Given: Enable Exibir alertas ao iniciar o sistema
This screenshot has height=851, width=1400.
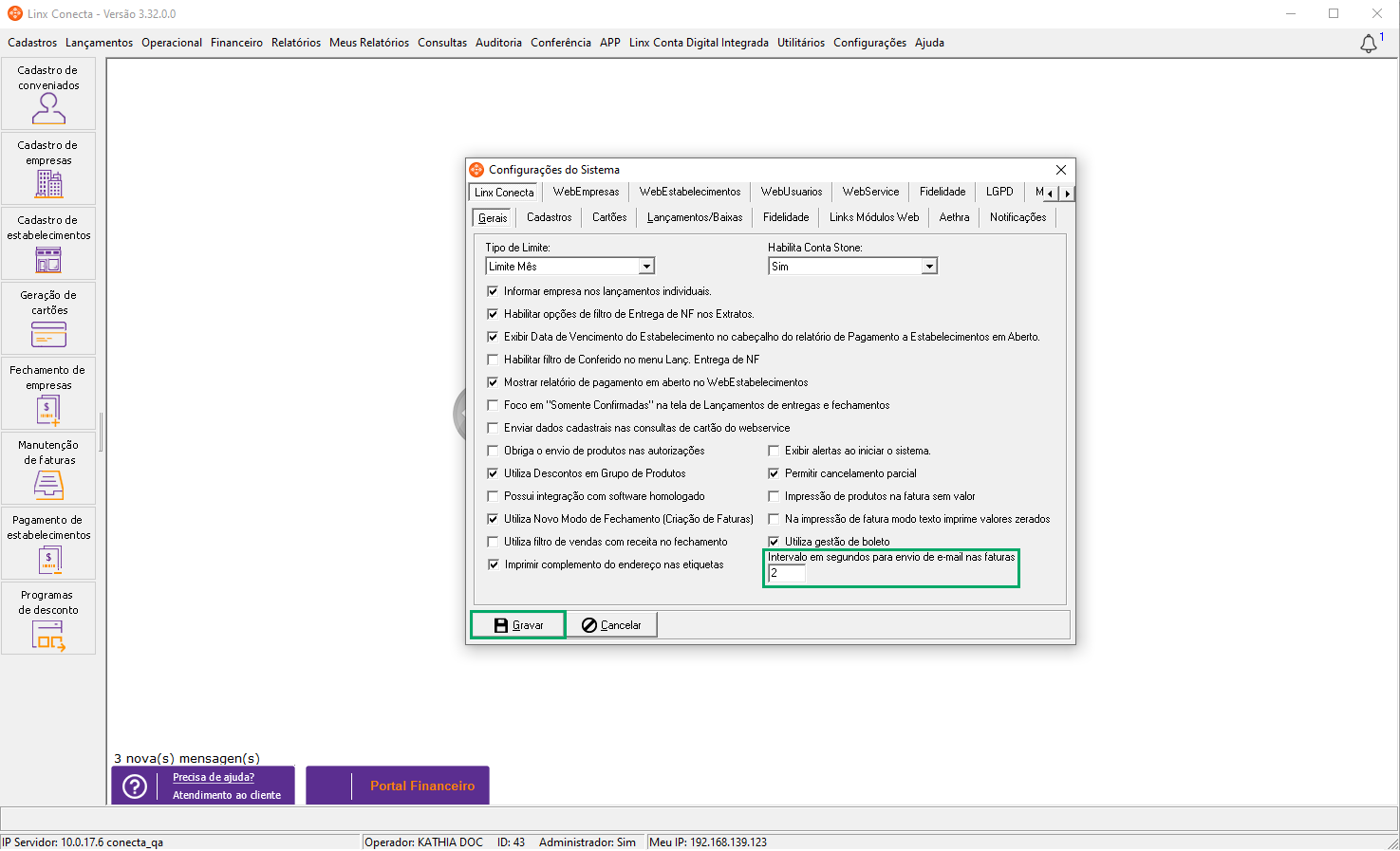Looking at the screenshot, I should [x=774, y=451].
